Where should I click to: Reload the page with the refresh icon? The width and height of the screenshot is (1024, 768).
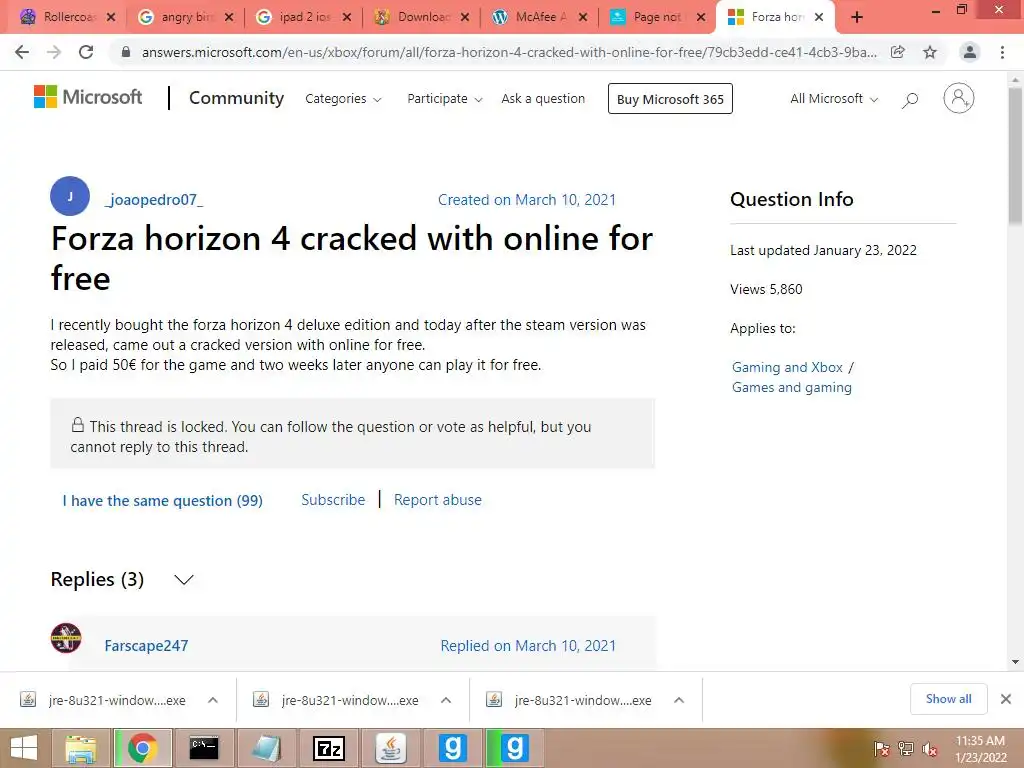pos(86,52)
